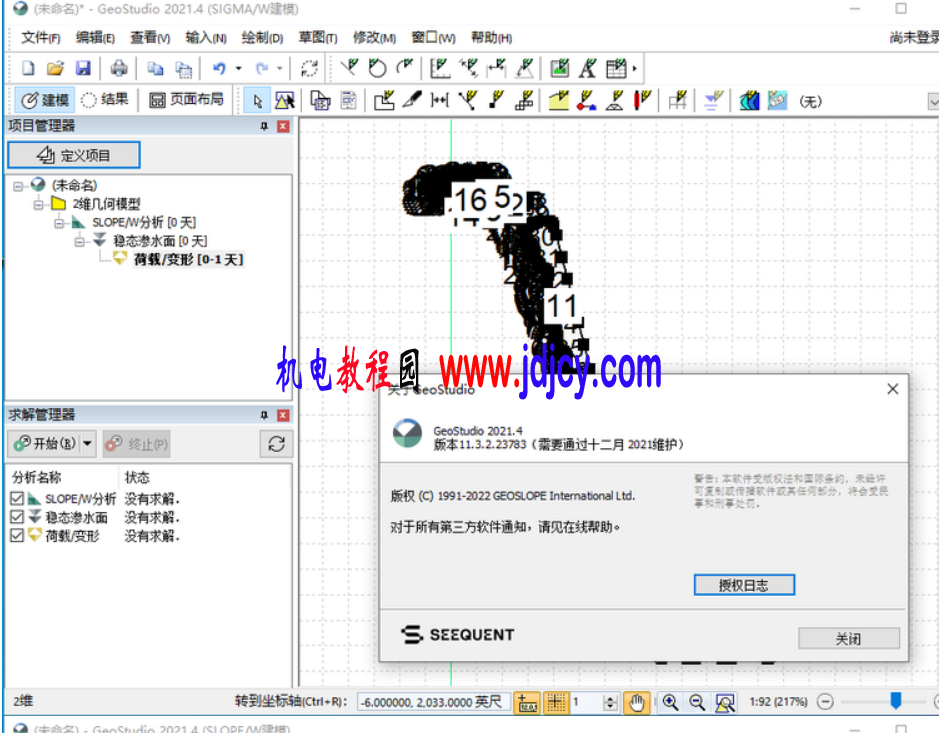Screen dimensions: 948x733
Task: Collapse the 2维几何模型 tree node
Action: (x=39, y=204)
